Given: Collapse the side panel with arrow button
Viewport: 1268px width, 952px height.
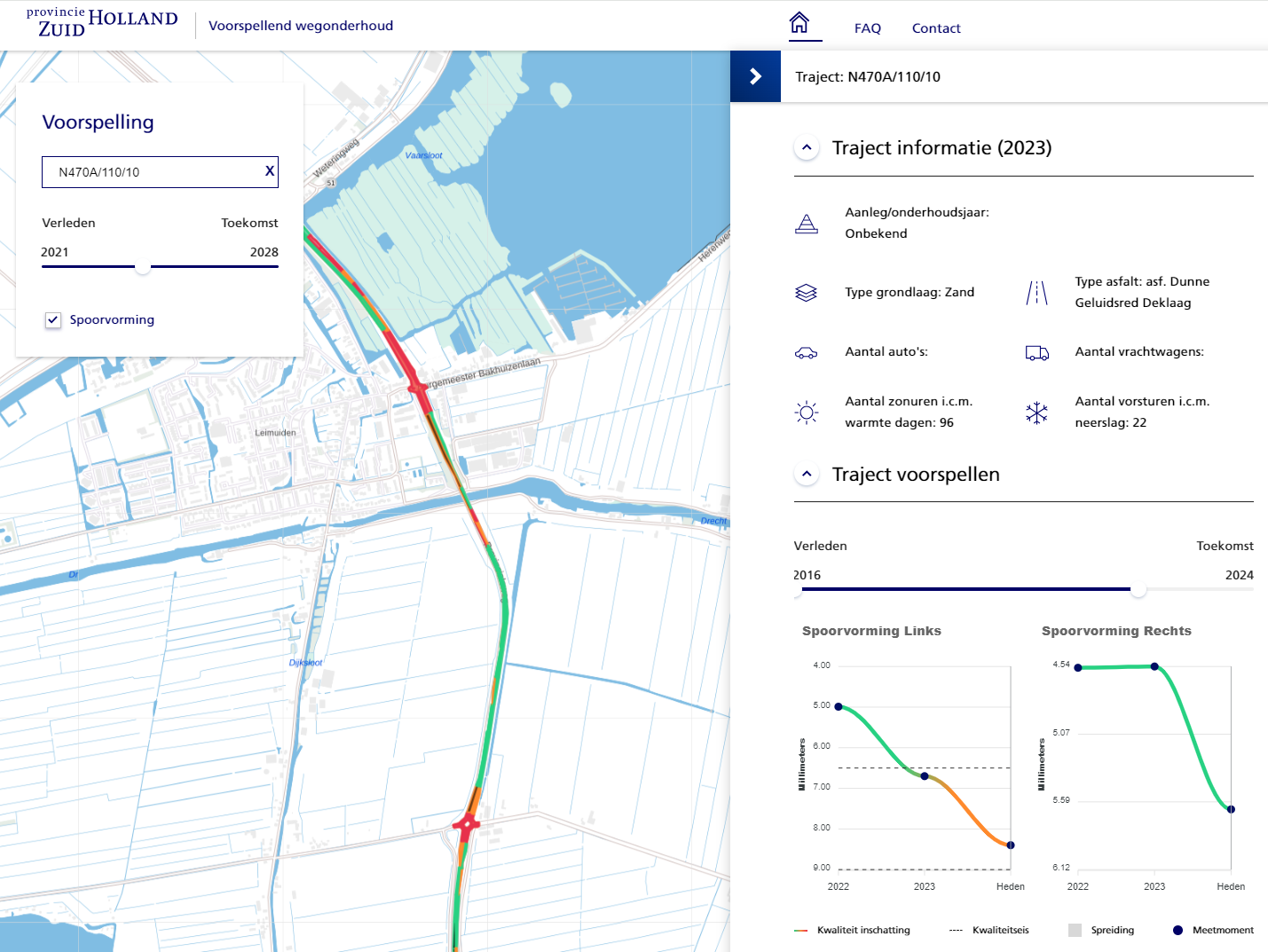Looking at the screenshot, I should point(755,76).
